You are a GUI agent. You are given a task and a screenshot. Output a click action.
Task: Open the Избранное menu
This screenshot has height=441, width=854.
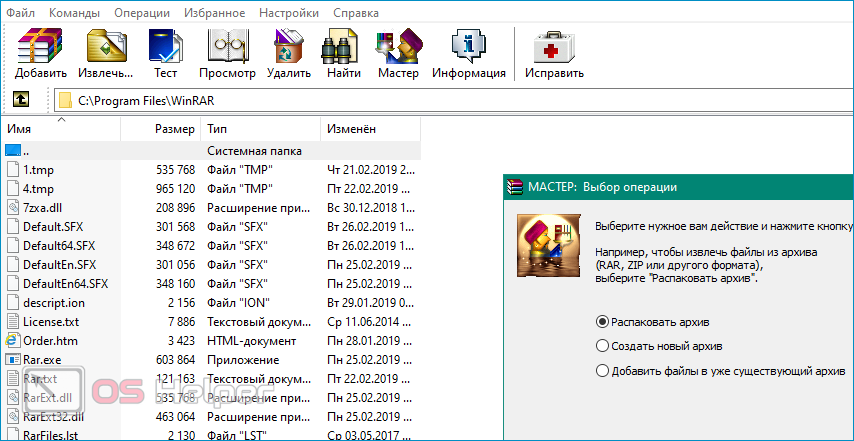(215, 13)
